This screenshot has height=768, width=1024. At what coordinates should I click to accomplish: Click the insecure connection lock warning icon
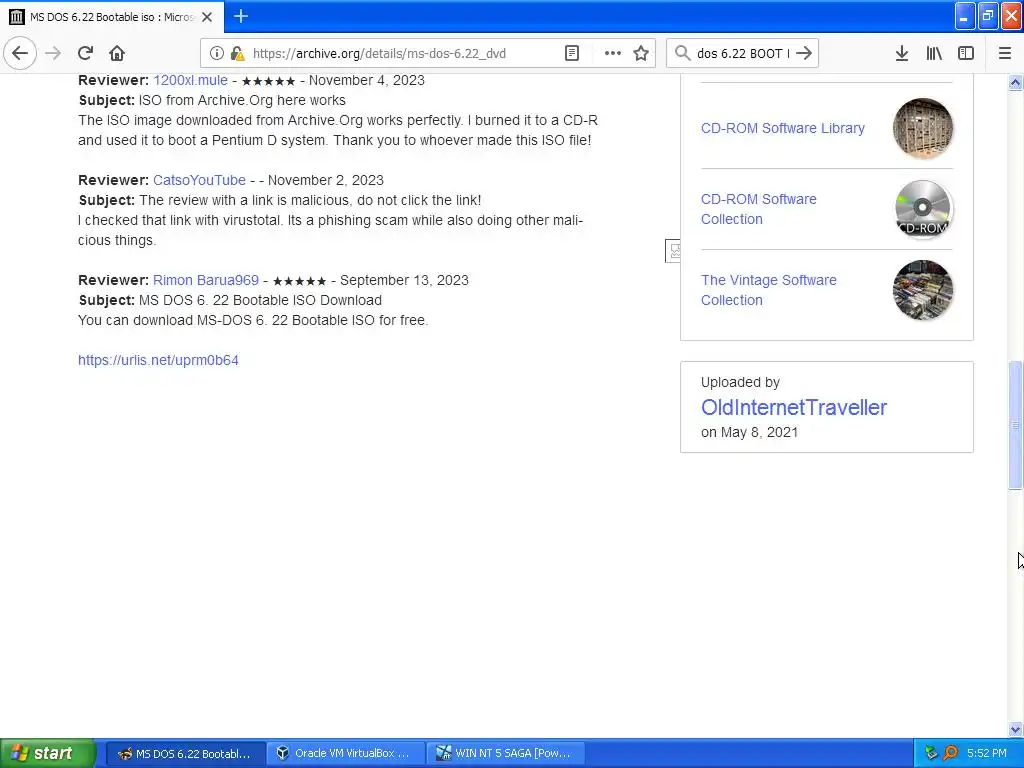pos(237,54)
